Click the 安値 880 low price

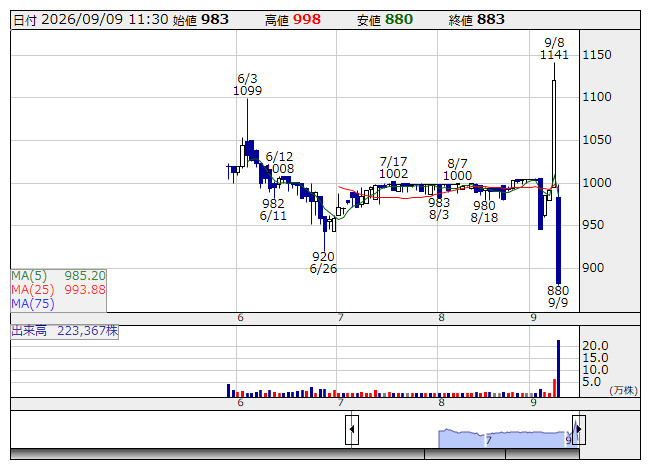coord(385,20)
